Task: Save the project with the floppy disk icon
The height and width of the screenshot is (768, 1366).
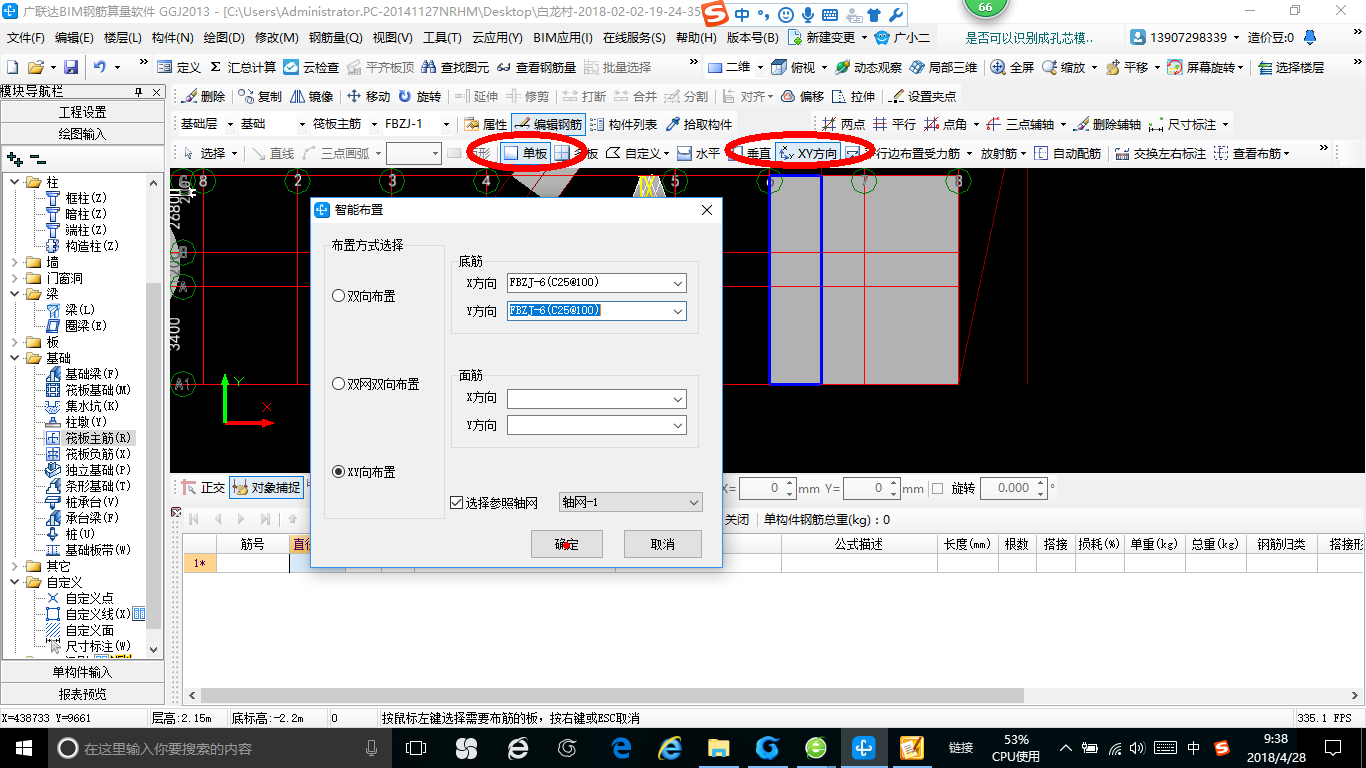Action: (71, 67)
